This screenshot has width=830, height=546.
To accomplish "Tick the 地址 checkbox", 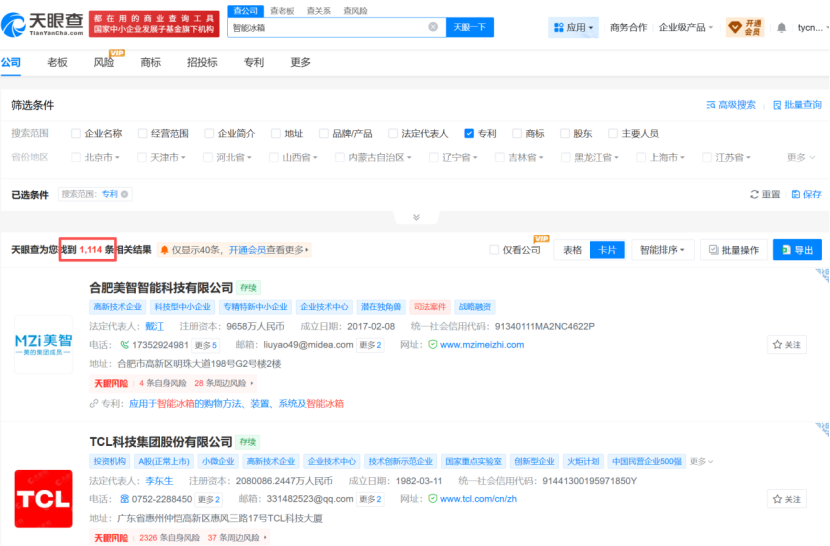I will pyautogui.click(x=276, y=133).
